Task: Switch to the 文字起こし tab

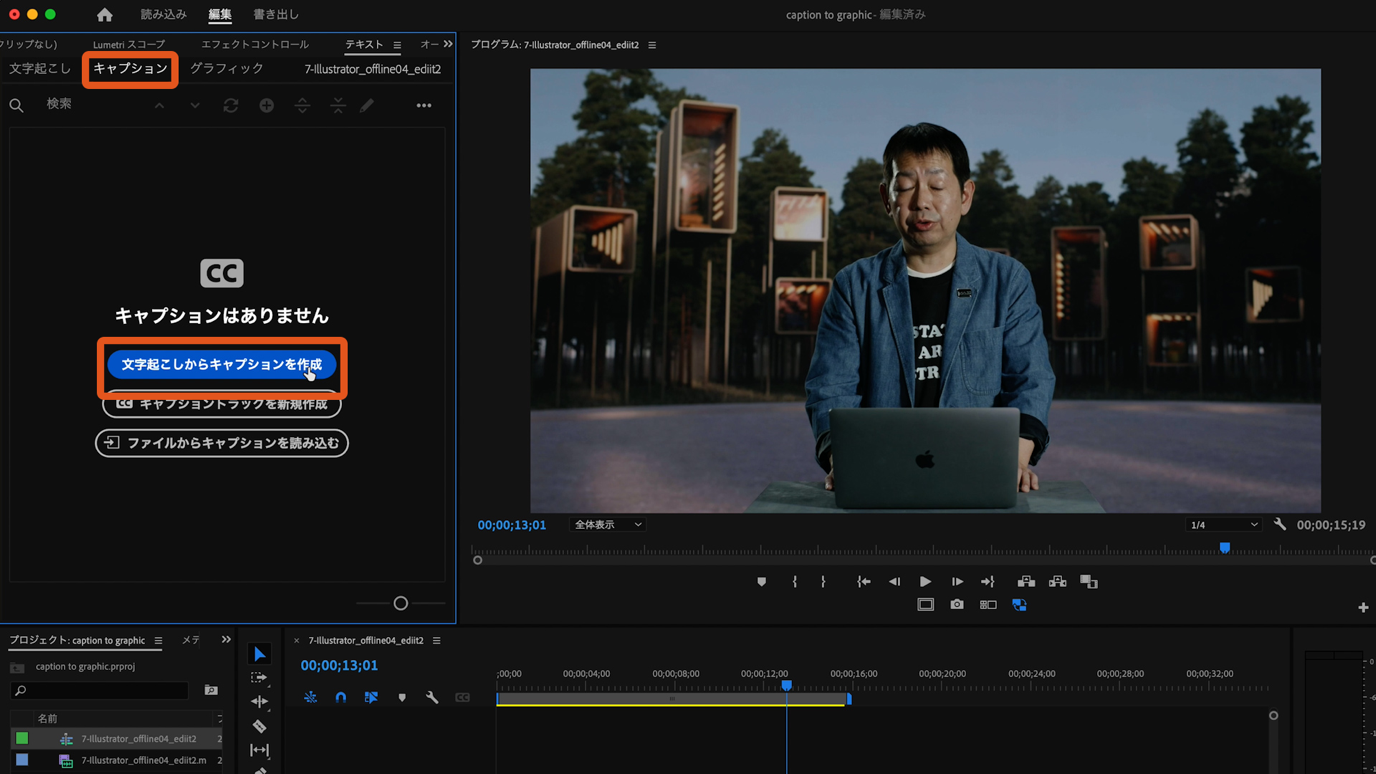Action: 40,69
